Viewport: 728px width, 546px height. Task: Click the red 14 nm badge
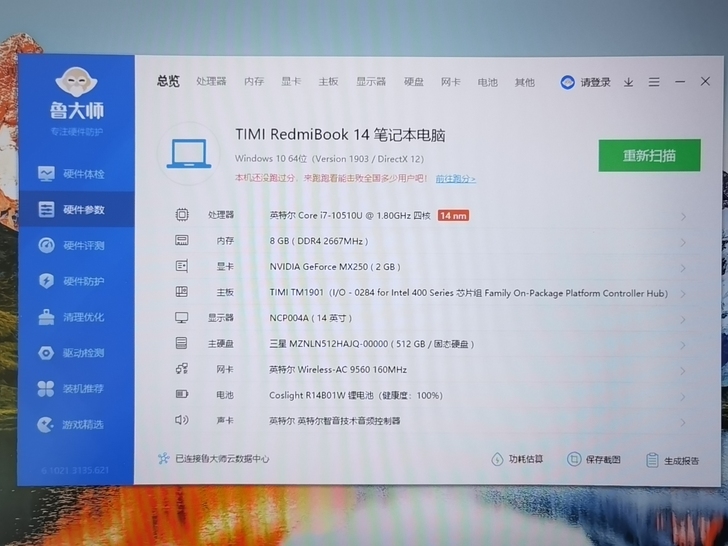point(453,215)
